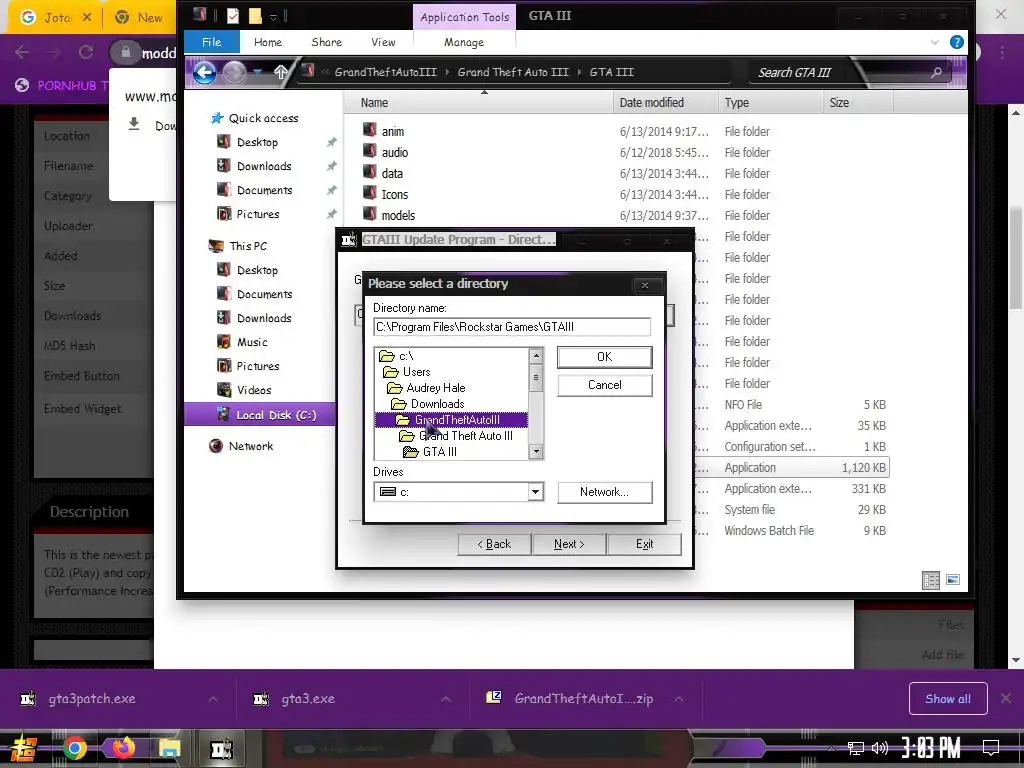Switch to large icons view at bottom right
This screenshot has height=768, width=1024.
pyautogui.click(x=953, y=580)
